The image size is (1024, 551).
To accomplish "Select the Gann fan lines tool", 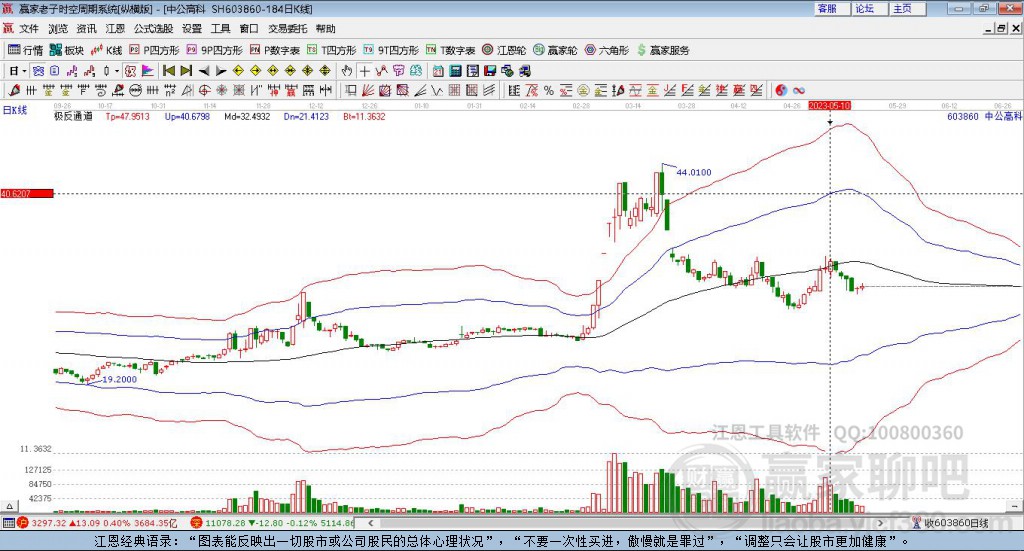I will 368,91.
